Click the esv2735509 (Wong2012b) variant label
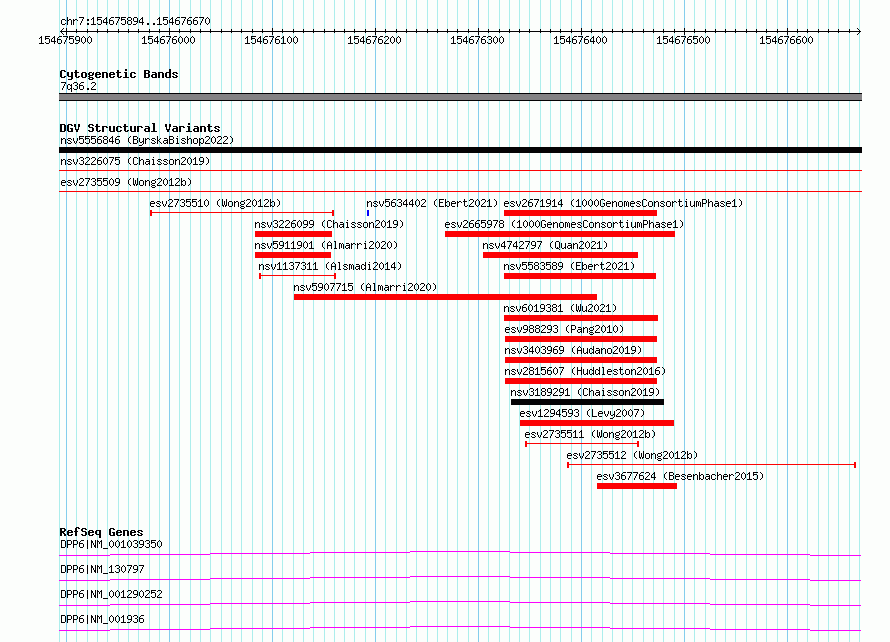The image size is (890, 642). coord(126,182)
